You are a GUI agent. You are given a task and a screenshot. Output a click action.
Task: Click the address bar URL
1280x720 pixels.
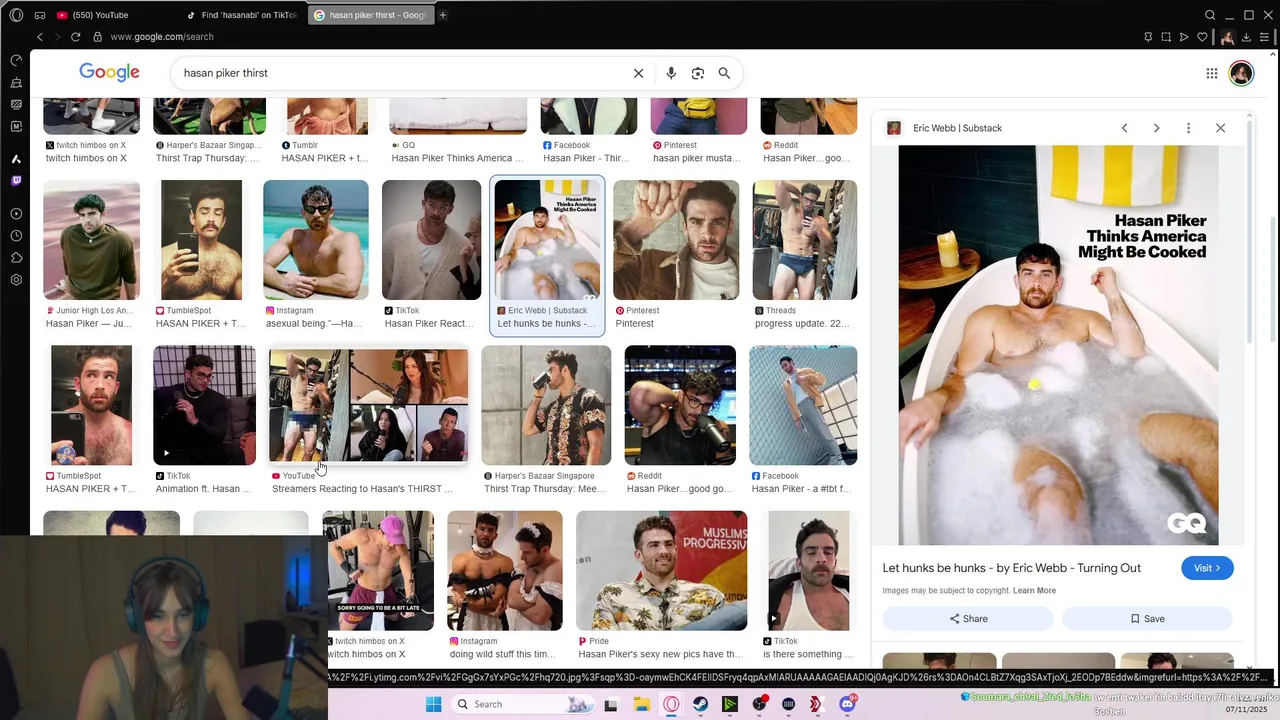[x=162, y=37]
